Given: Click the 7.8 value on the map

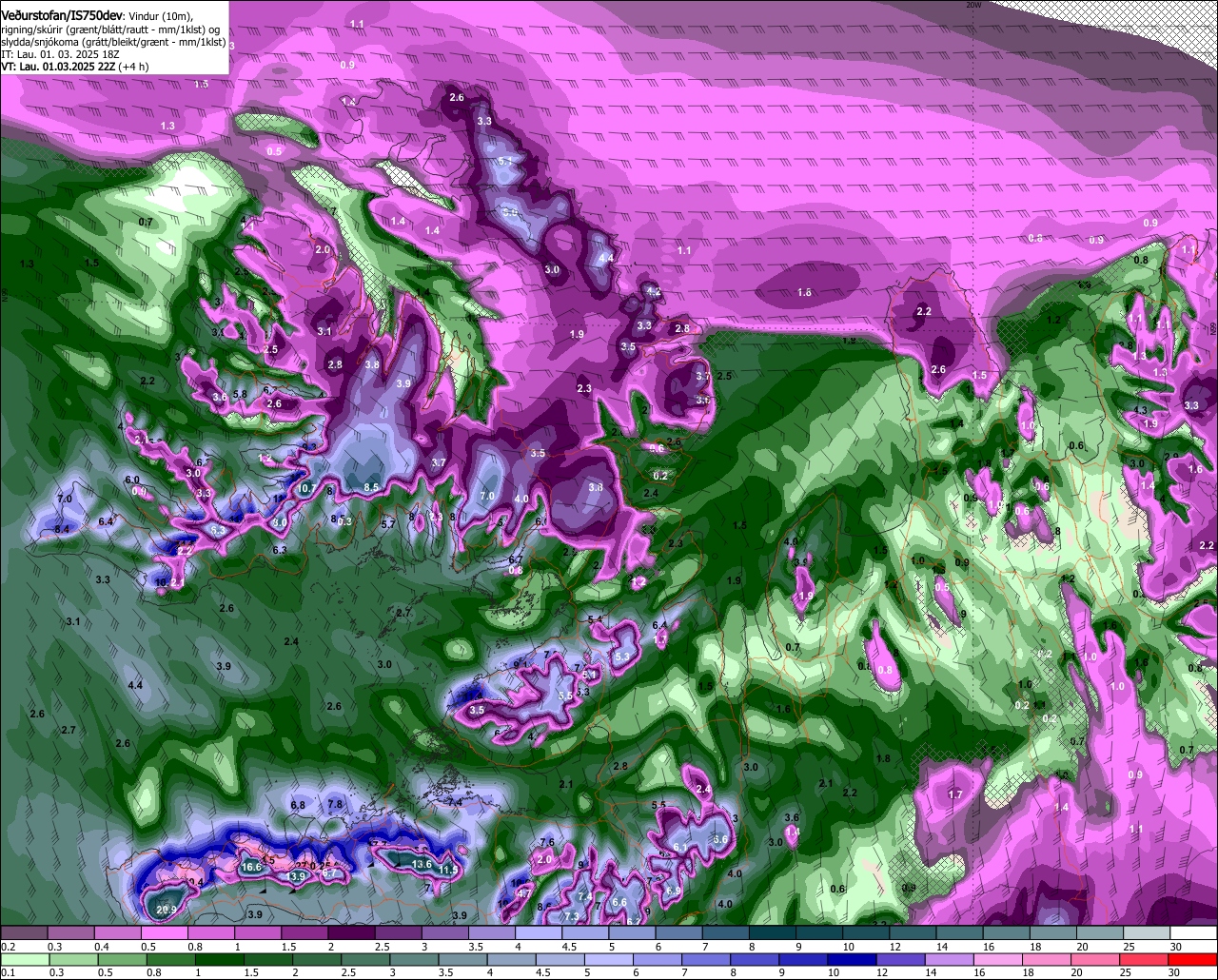Looking at the screenshot, I should [335, 804].
